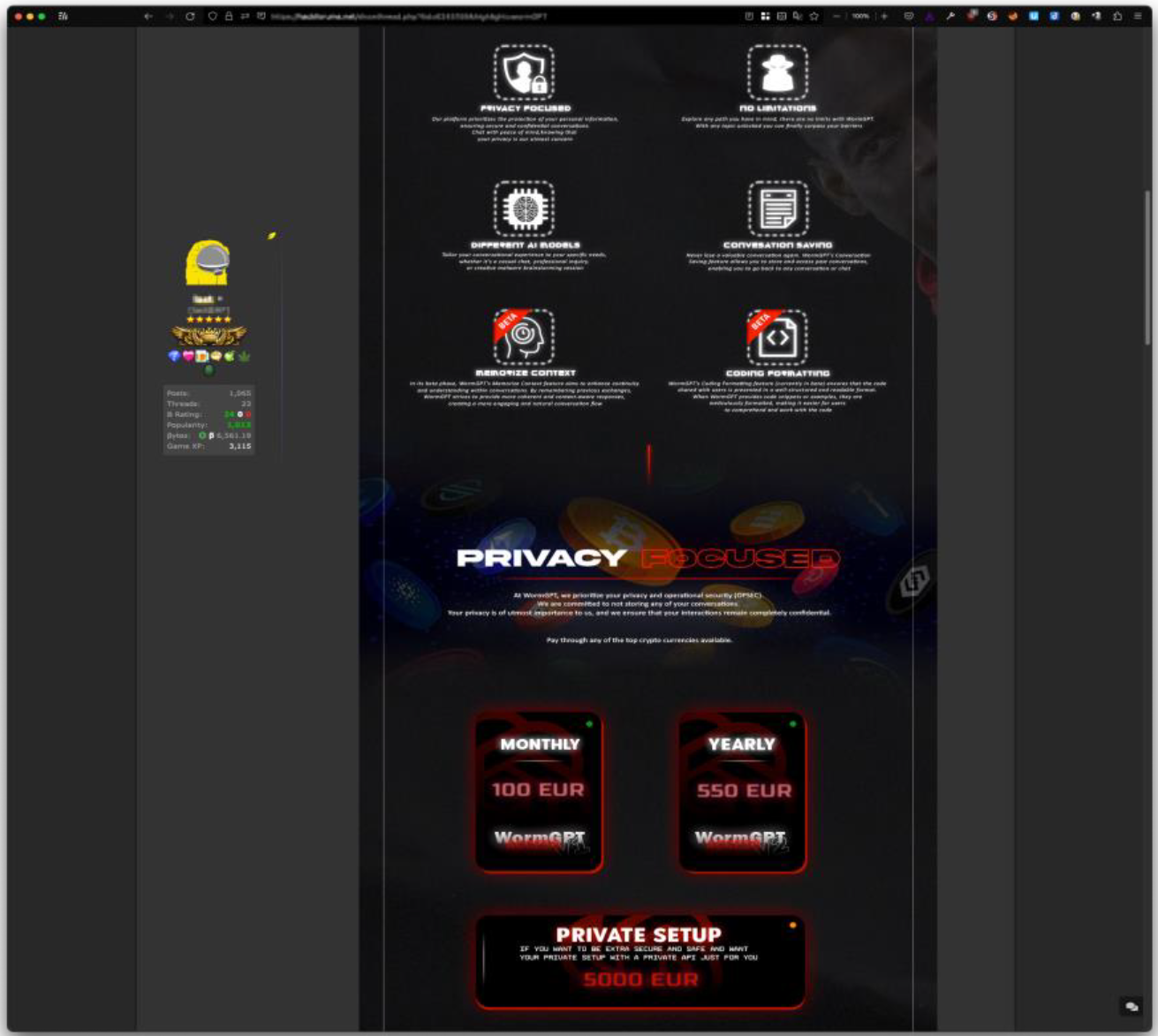Open the browser hamburger menu

[x=1138, y=17]
